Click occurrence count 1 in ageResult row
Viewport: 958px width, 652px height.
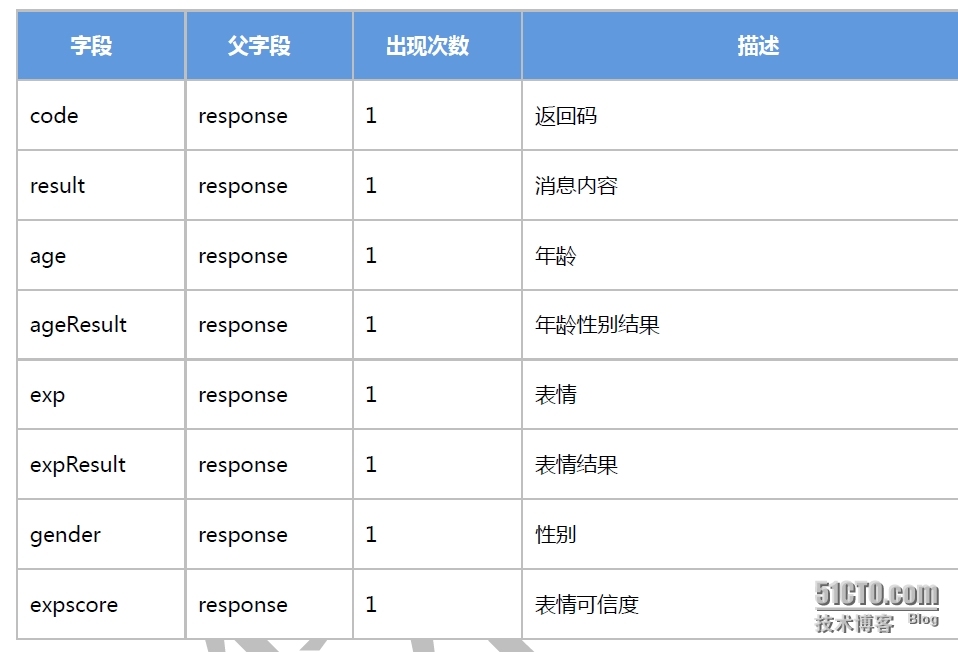coord(371,324)
